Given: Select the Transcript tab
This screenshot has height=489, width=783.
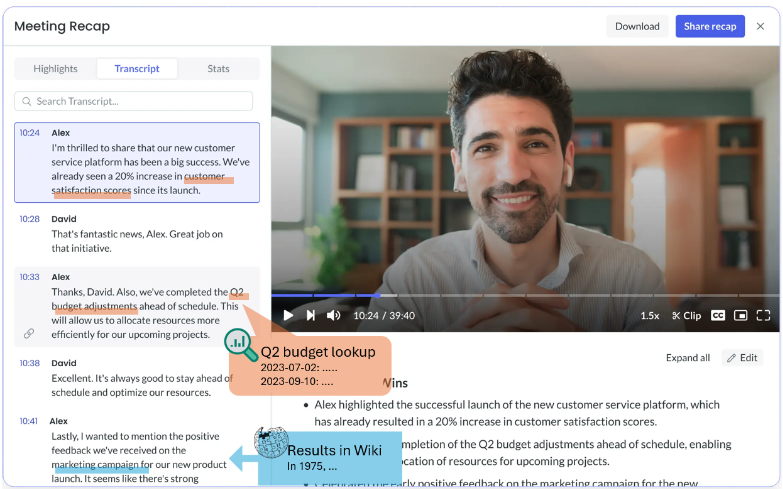Looking at the screenshot, I should 137,68.
